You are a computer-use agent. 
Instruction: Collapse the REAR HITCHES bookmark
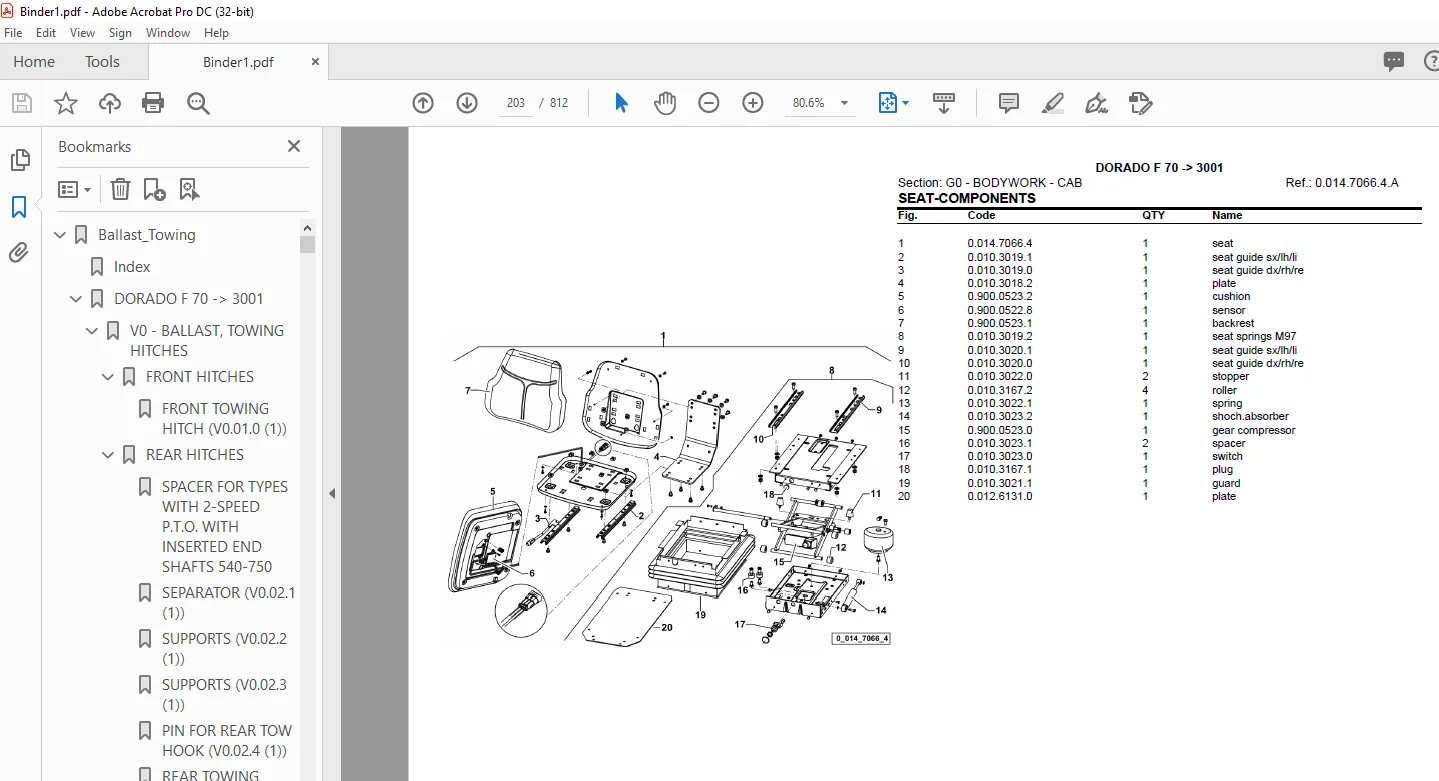pos(108,455)
